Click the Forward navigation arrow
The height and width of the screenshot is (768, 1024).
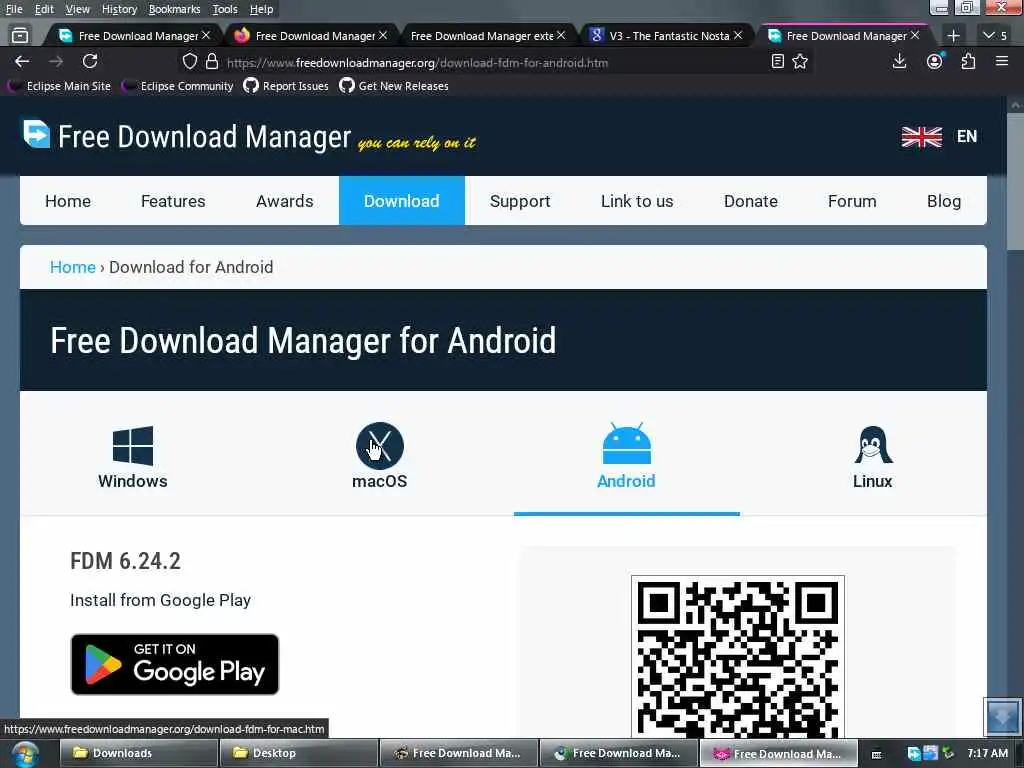[x=56, y=61]
